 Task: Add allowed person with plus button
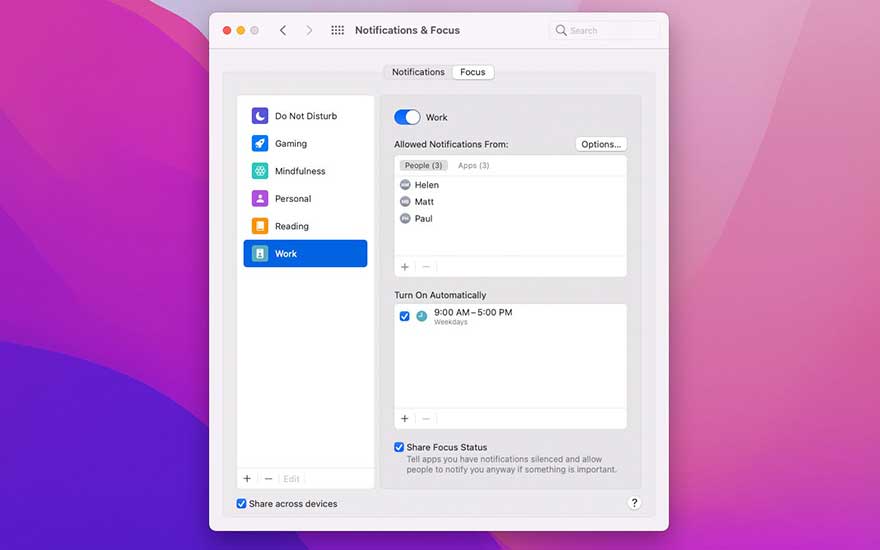[405, 267]
